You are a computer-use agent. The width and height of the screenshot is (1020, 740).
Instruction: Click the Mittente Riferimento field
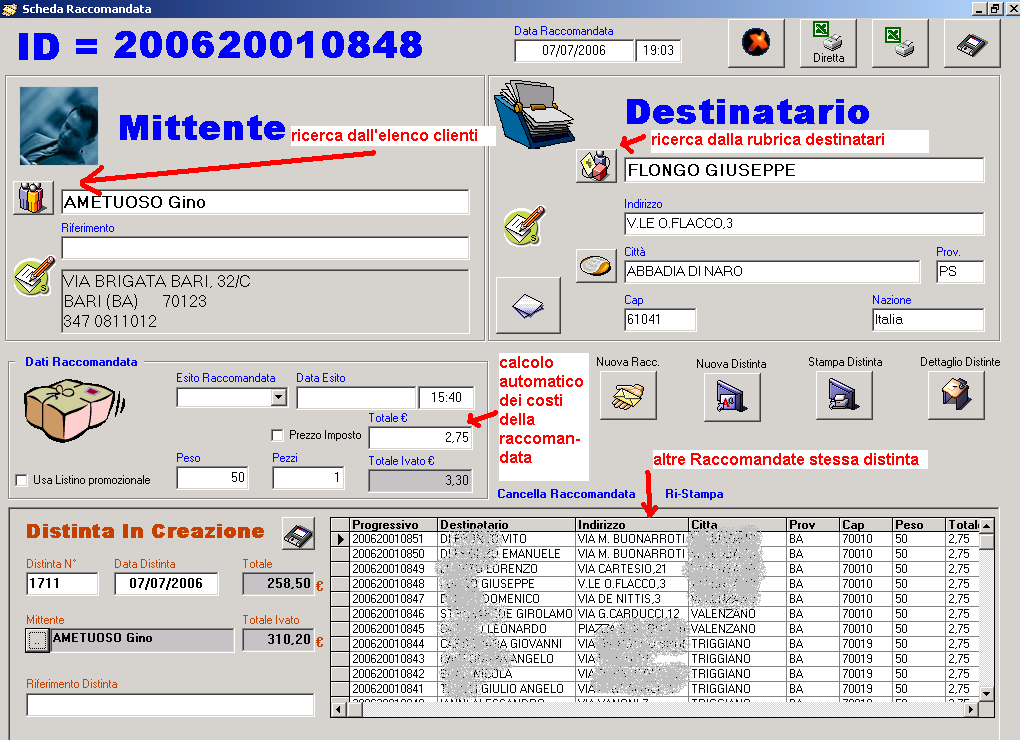point(265,248)
